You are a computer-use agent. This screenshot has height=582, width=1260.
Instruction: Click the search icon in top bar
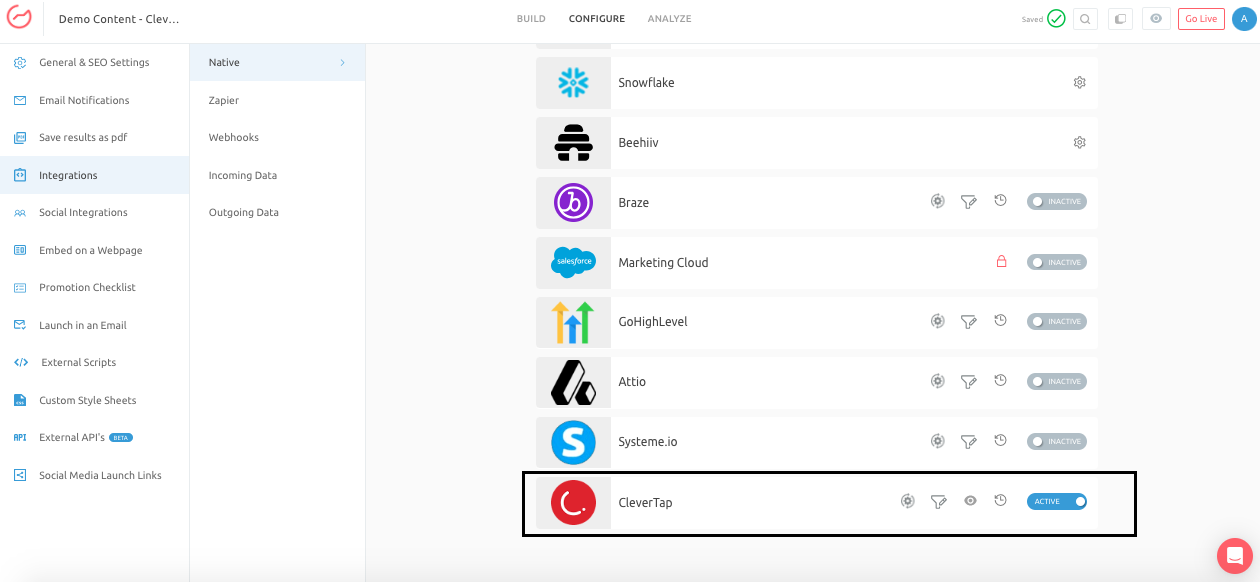pyautogui.click(x=1085, y=19)
